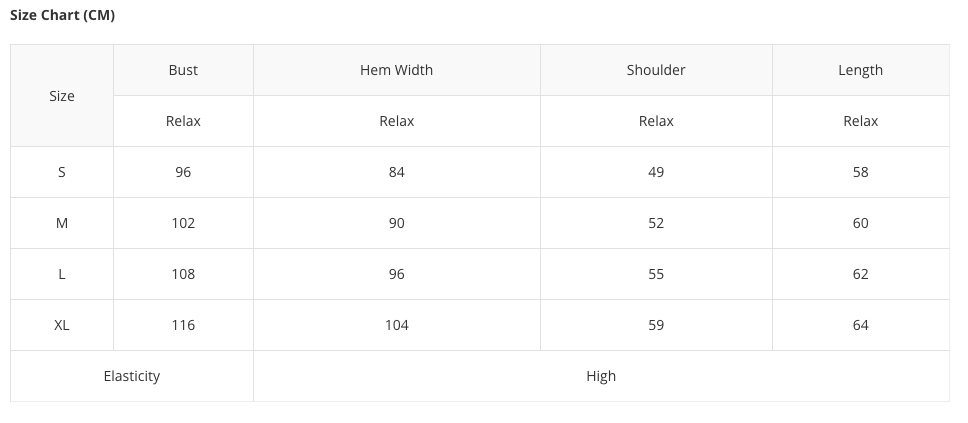968x423 pixels.
Task: Click the XL size row label
Action: point(62,325)
